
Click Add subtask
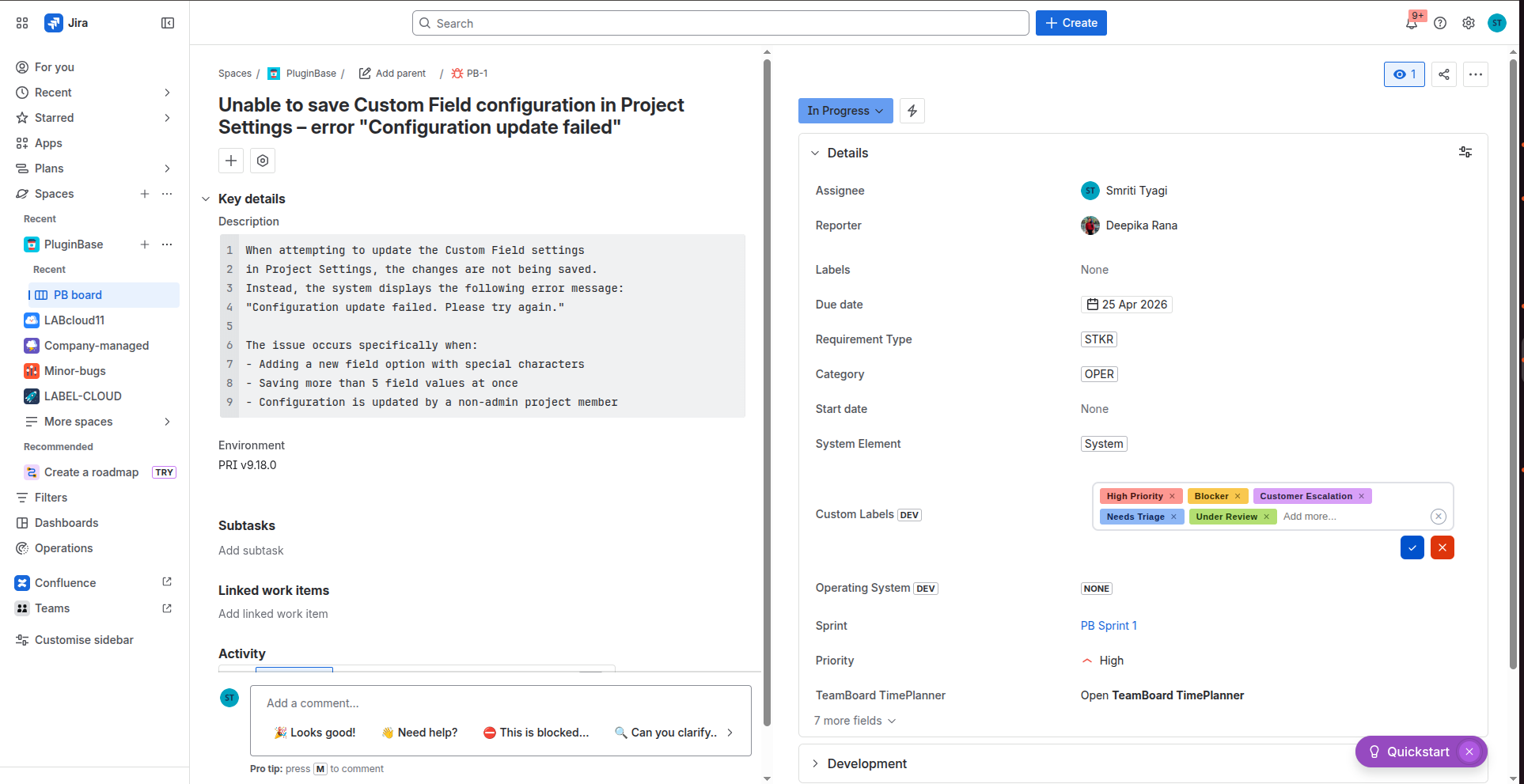(x=251, y=551)
